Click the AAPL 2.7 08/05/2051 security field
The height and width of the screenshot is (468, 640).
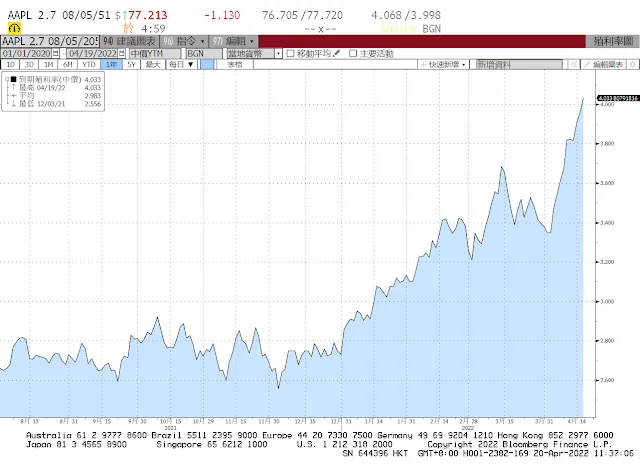coord(50,41)
